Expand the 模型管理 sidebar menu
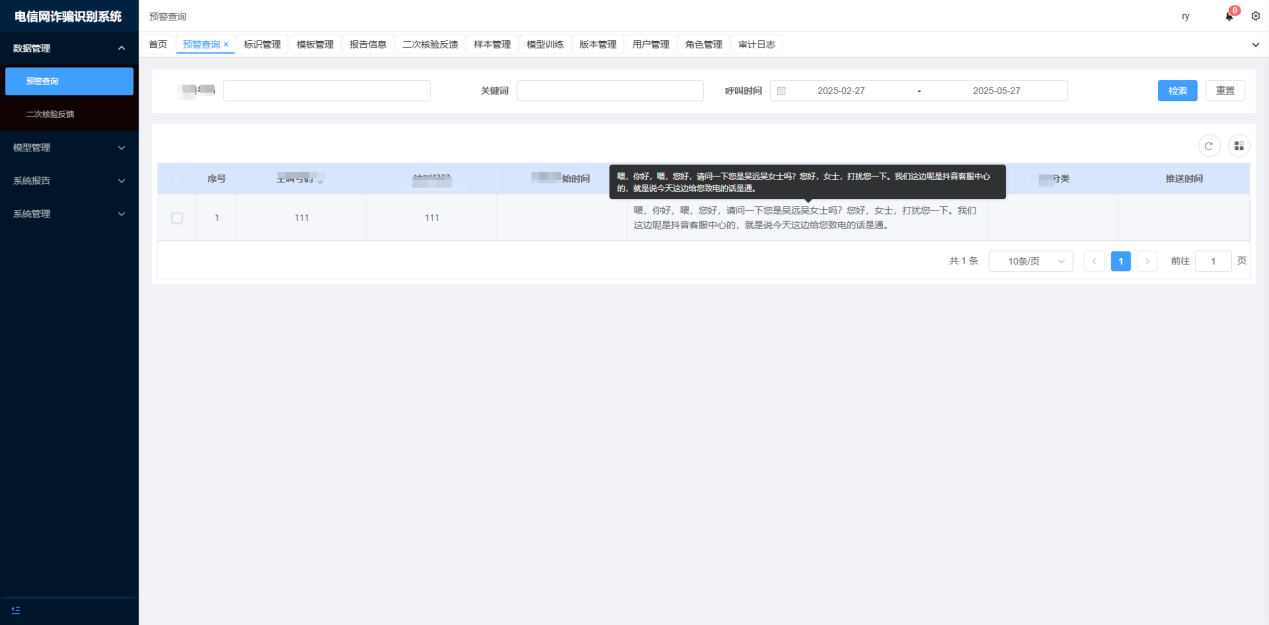 [x=68, y=148]
